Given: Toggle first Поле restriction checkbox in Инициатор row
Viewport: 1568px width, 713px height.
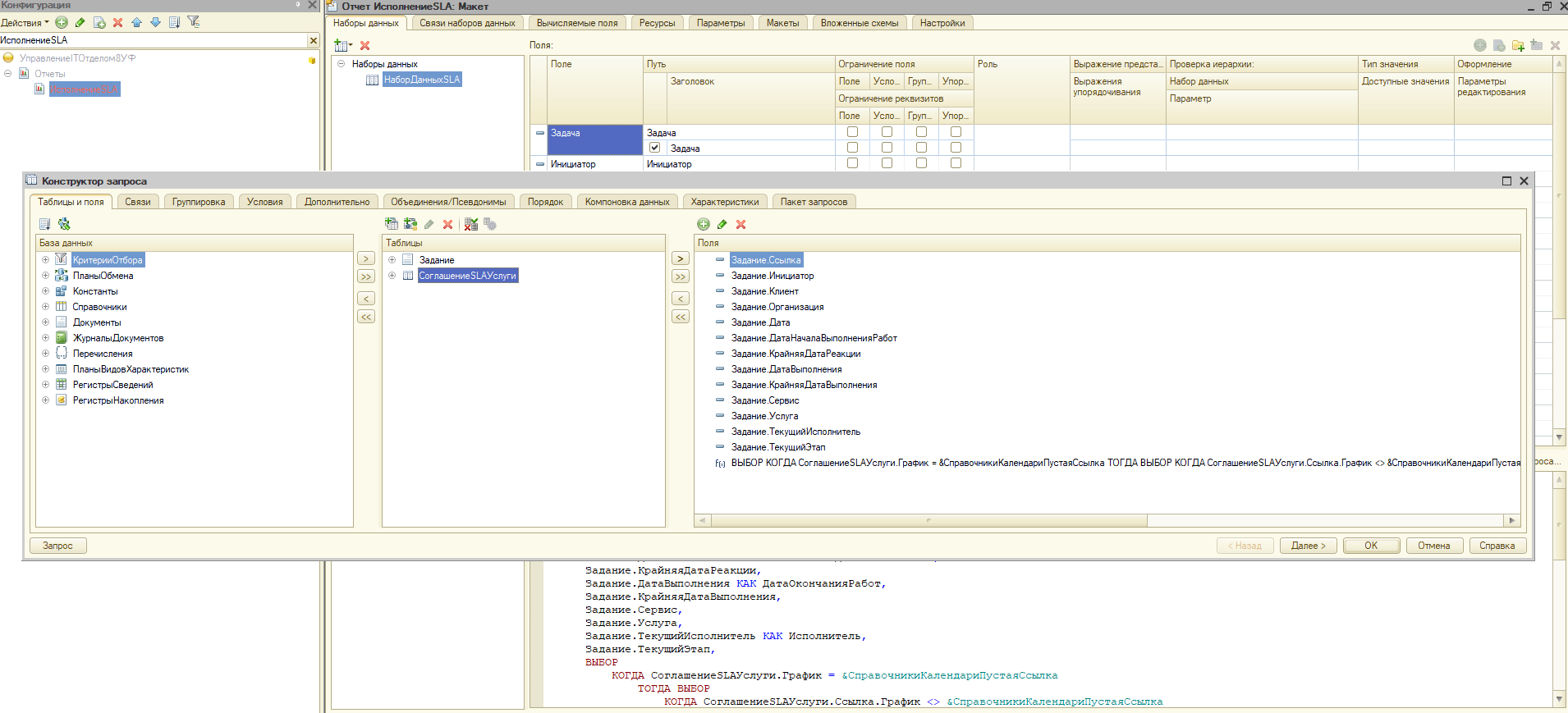Looking at the screenshot, I should (x=852, y=163).
